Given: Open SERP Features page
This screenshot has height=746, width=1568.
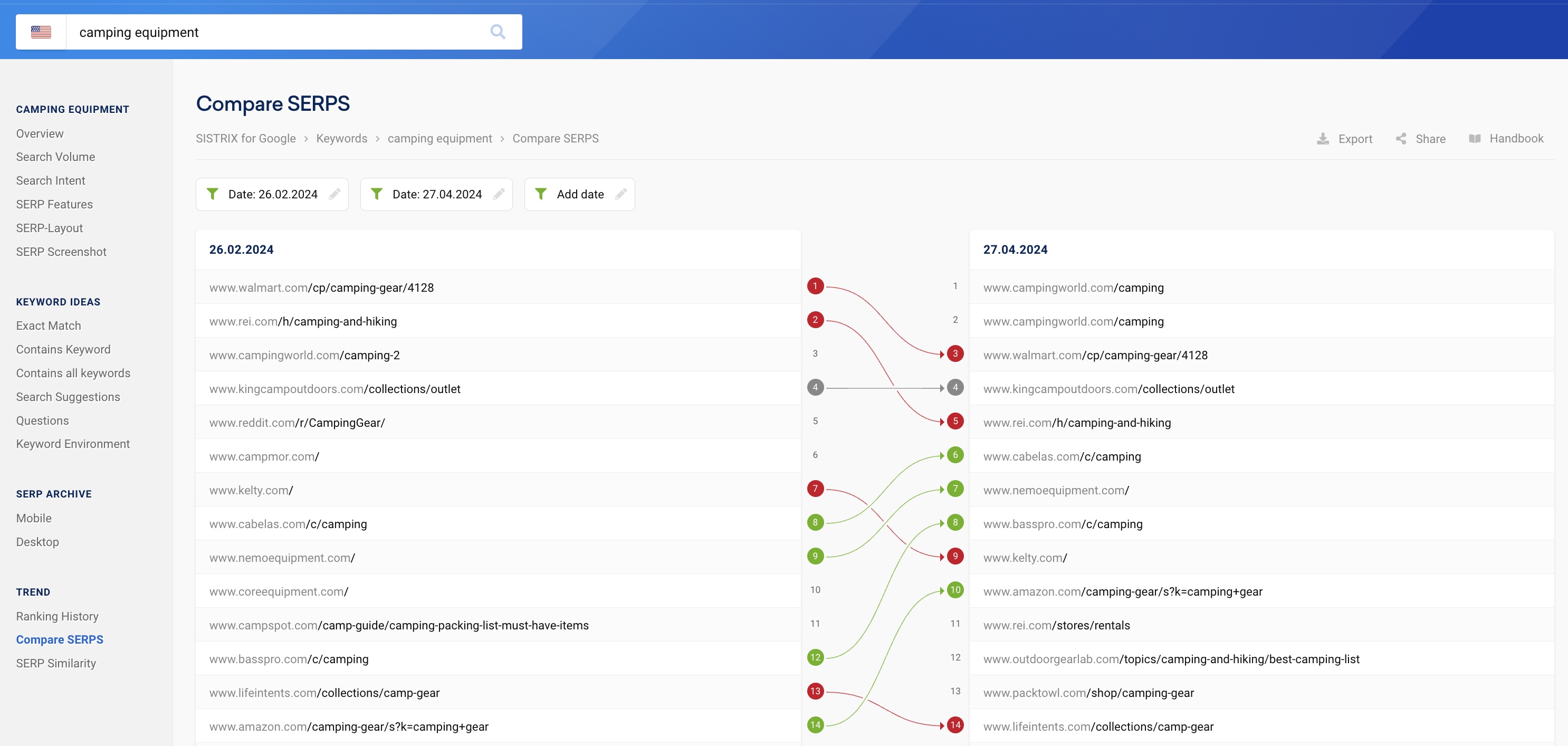Looking at the screenshot, I should [x=54, y=205].
